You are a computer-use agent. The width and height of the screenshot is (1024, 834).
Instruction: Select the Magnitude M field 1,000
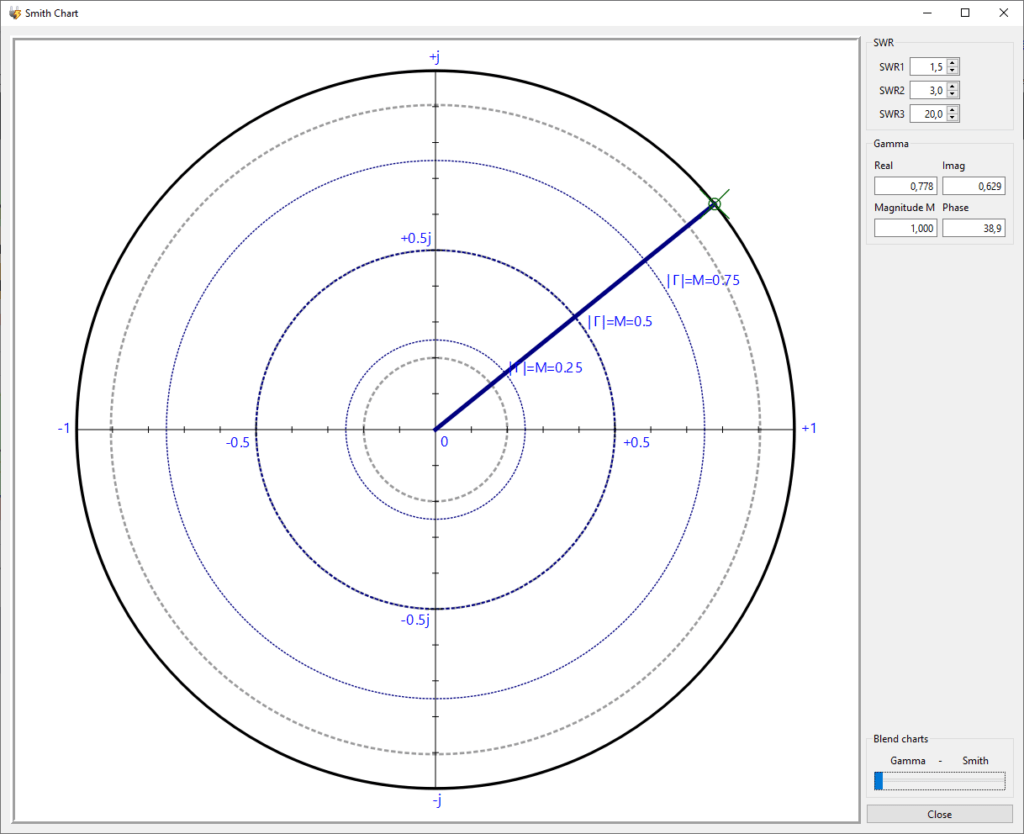click(x=905, y=228)
